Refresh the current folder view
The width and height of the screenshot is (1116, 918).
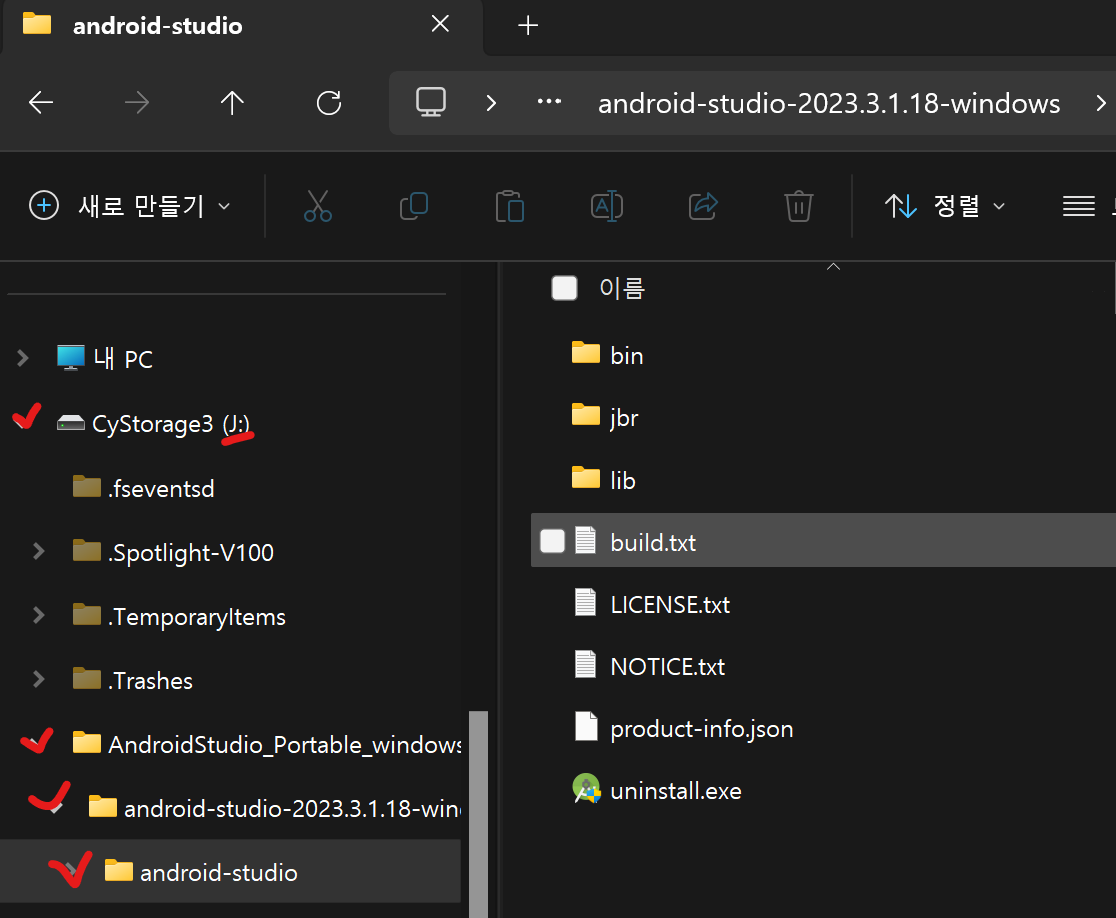tap(329, 102)
